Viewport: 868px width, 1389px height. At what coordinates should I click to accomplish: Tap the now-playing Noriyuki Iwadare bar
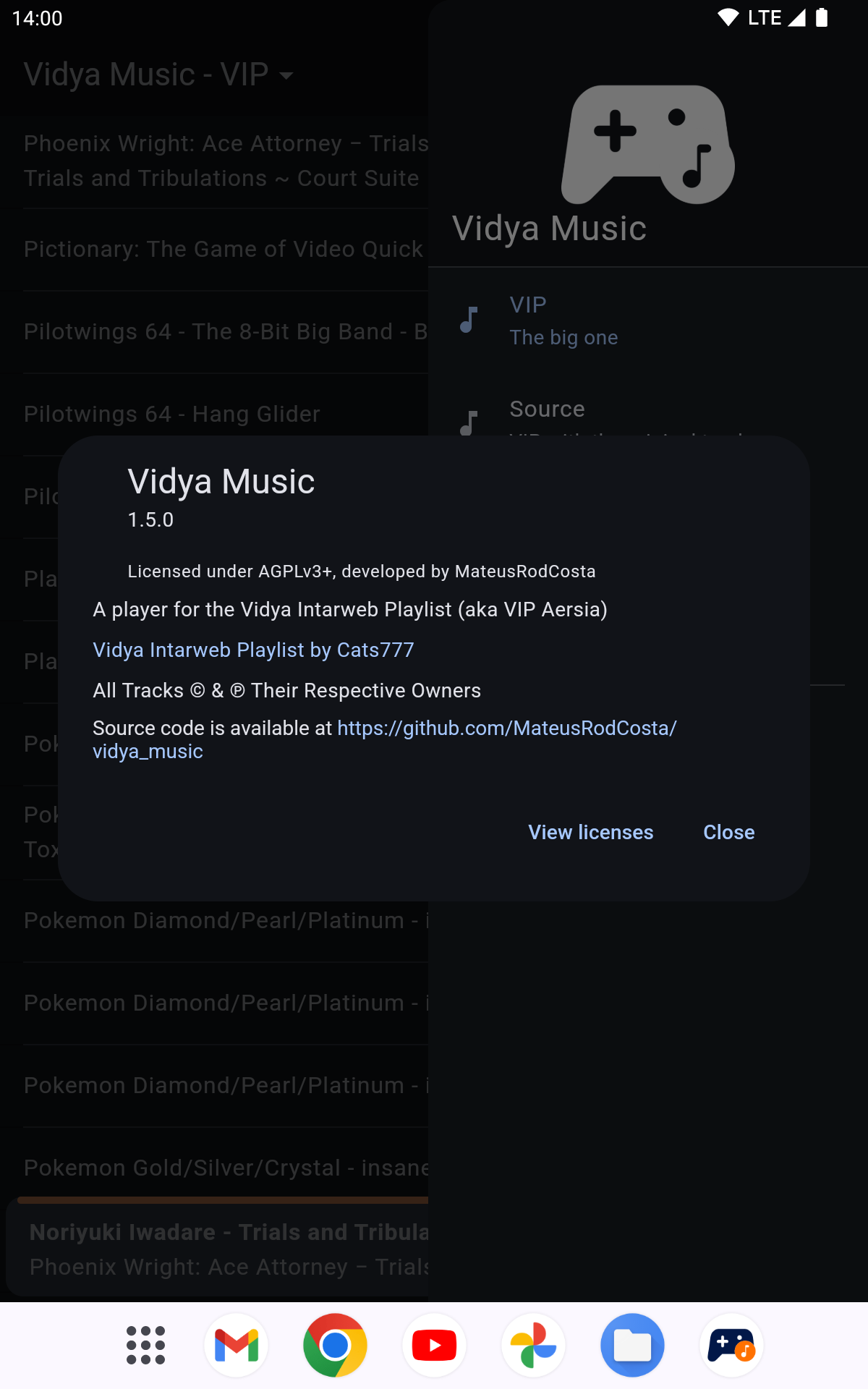pos(217,1249)
